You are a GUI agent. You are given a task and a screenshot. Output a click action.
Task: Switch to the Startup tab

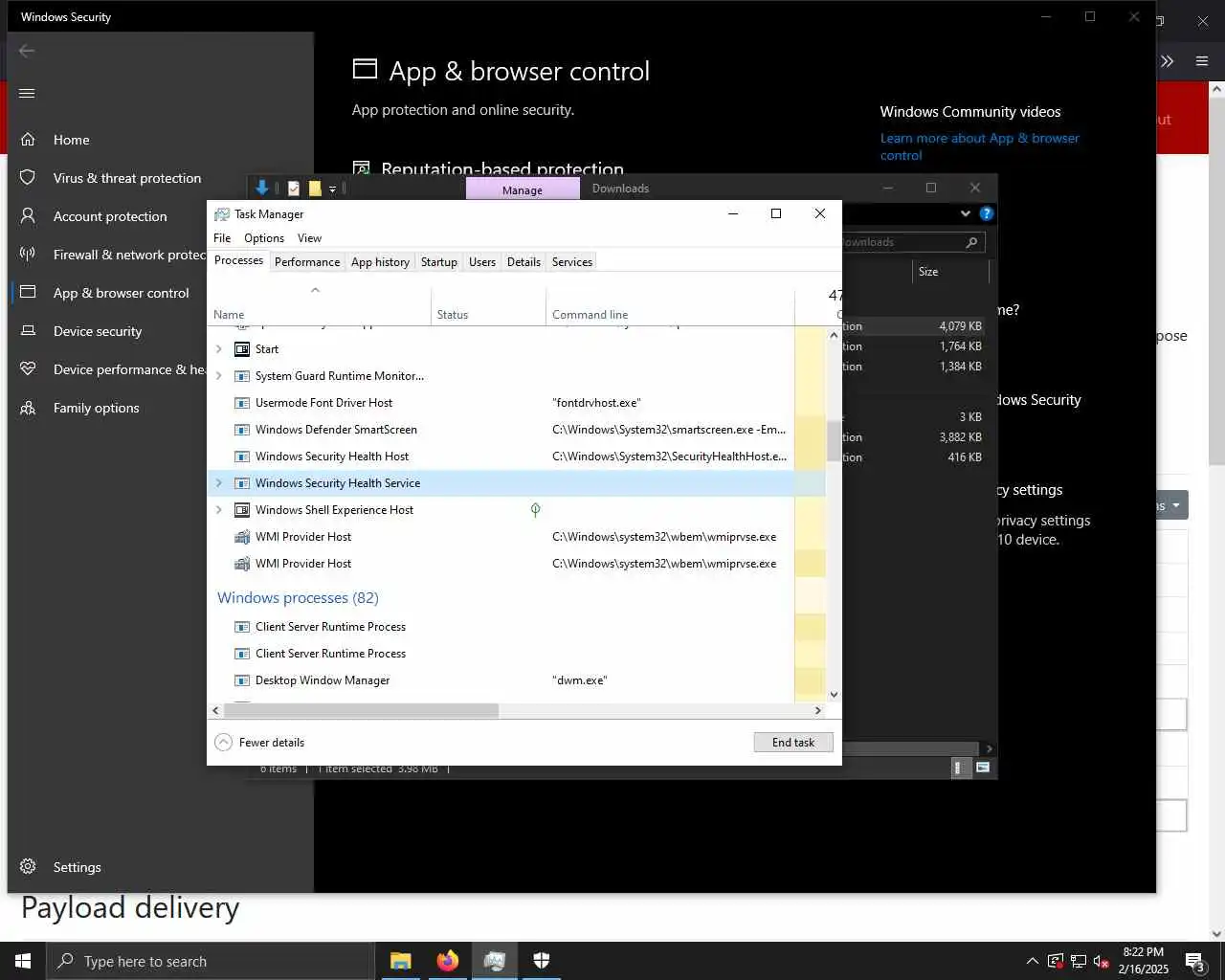[x=439, y=262]
